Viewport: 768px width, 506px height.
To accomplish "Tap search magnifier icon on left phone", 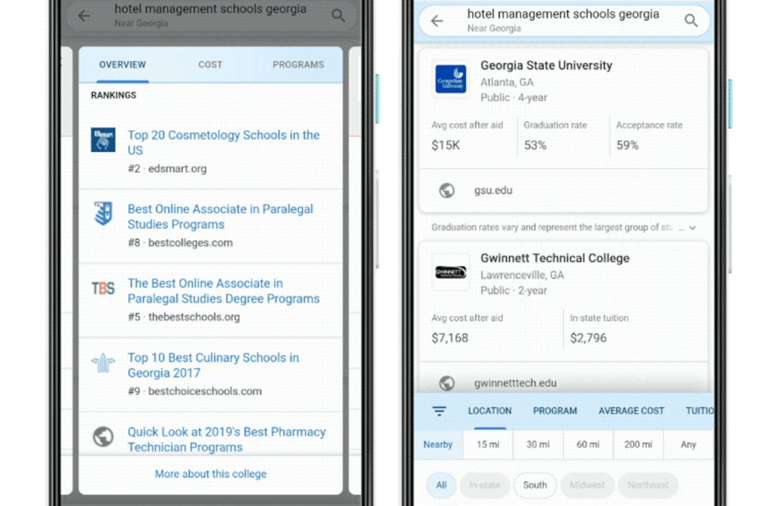I will pyautogui.click(x=338, y=15).
